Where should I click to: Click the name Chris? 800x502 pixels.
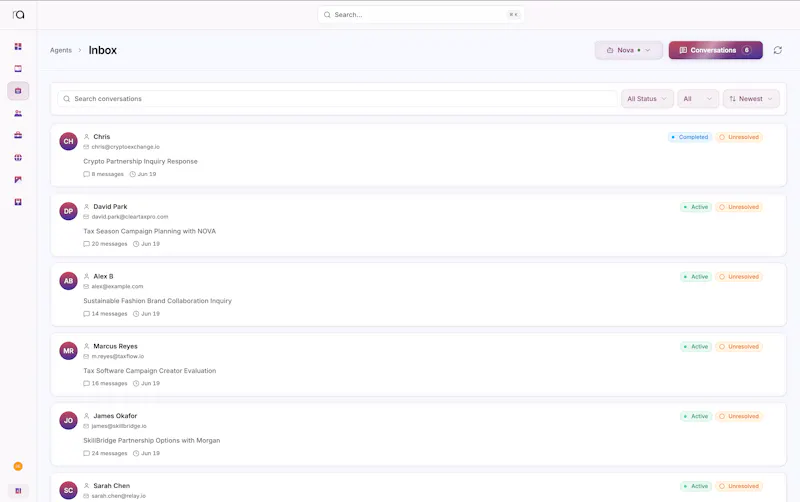tap(102, 137)
